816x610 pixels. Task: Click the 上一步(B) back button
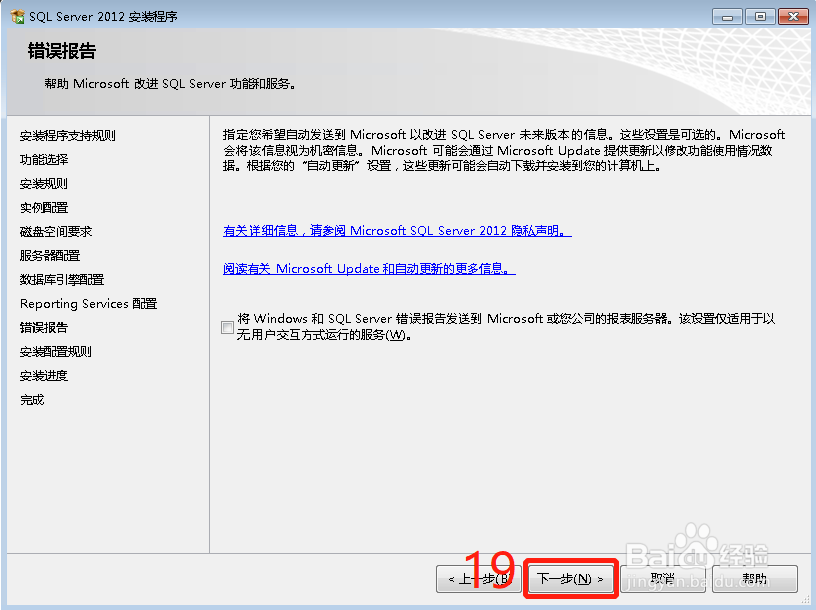[x=478, y=579]
